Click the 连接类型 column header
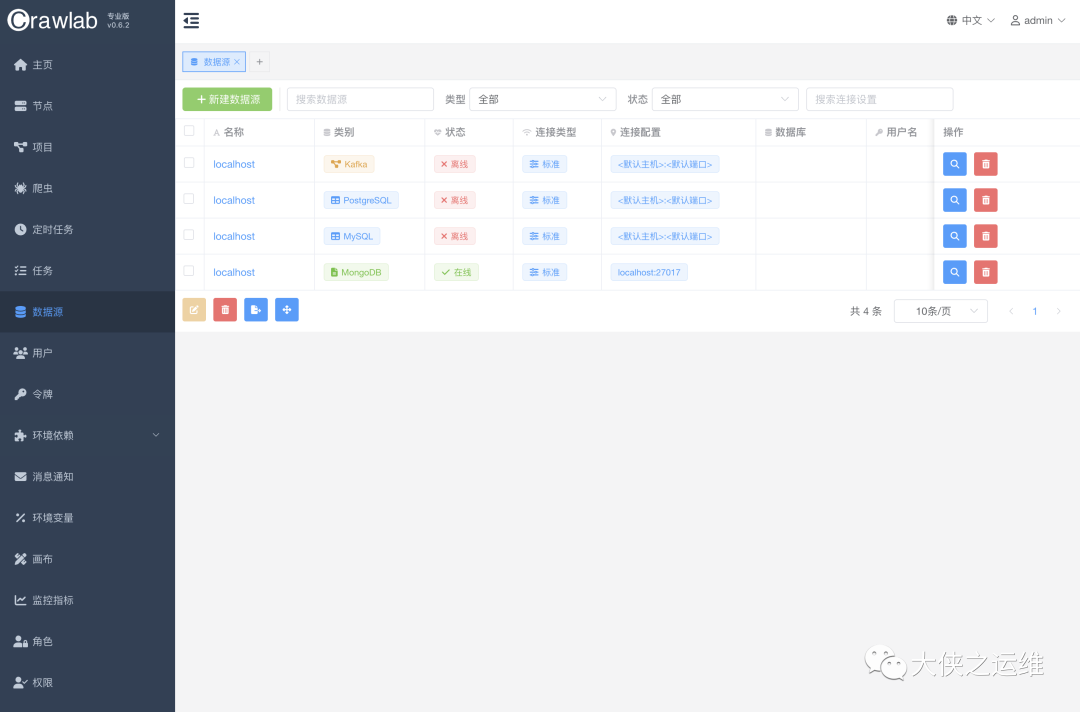1080x712 pixels. (549, 132)
